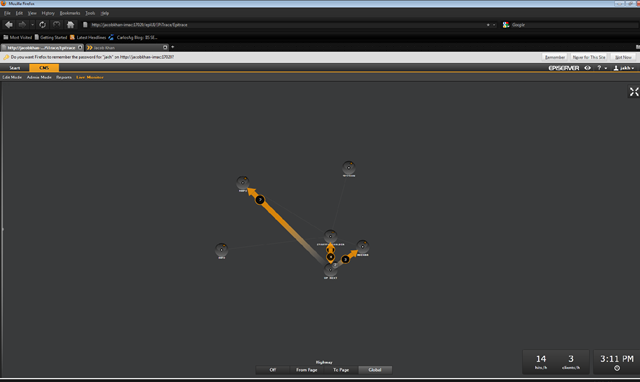Reload the page with the refresh icon

[42, 25]
